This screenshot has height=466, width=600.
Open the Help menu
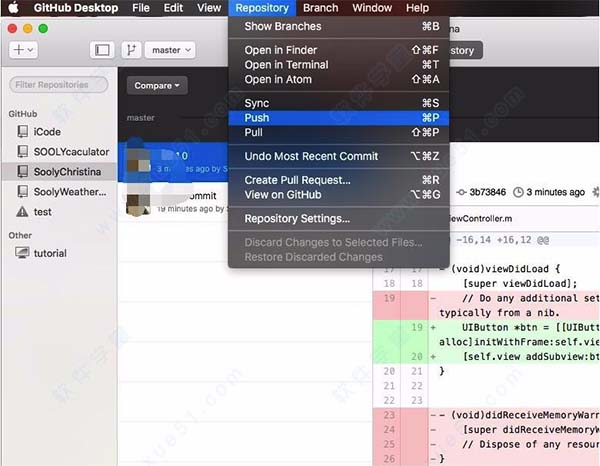(417, 8)
